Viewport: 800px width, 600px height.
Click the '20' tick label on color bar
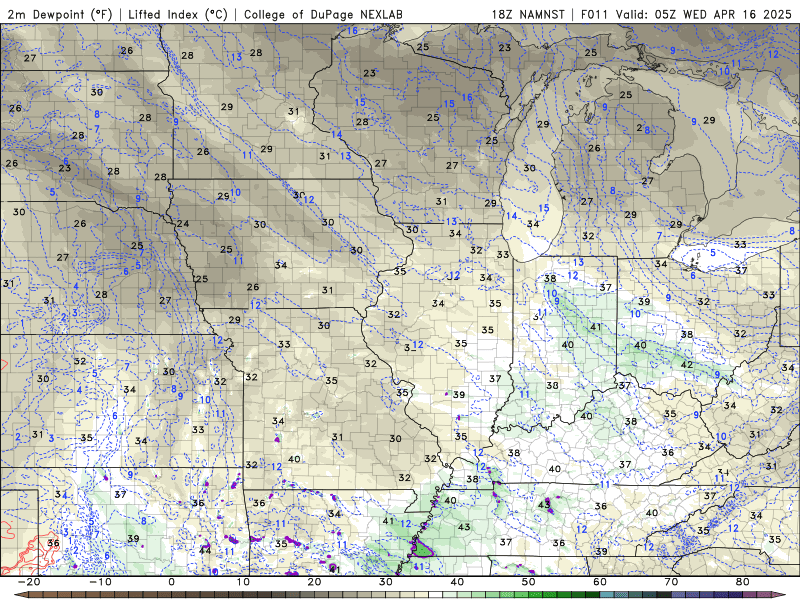point(314,582)
